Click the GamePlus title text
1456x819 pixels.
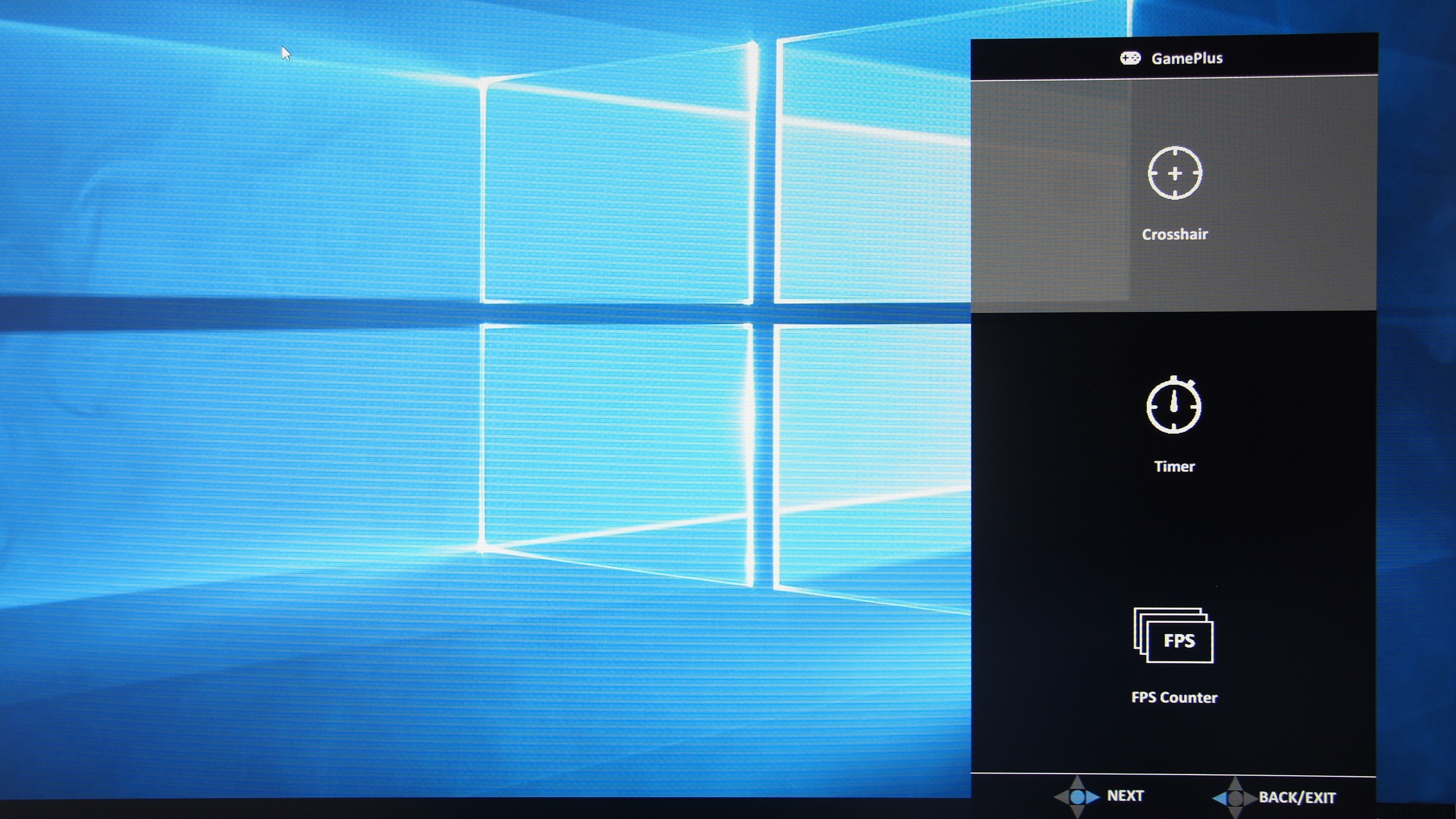(x=1187, y=58)
